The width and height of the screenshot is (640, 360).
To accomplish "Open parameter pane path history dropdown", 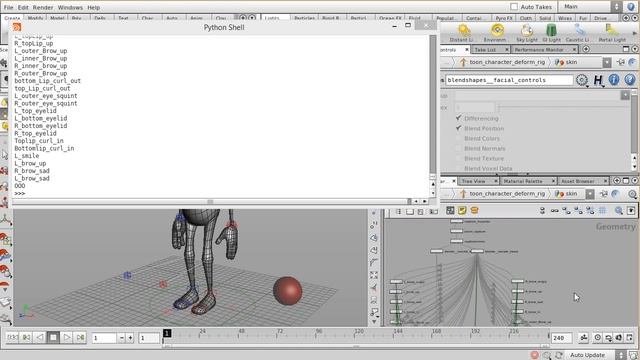I will (x=607, y=62).
